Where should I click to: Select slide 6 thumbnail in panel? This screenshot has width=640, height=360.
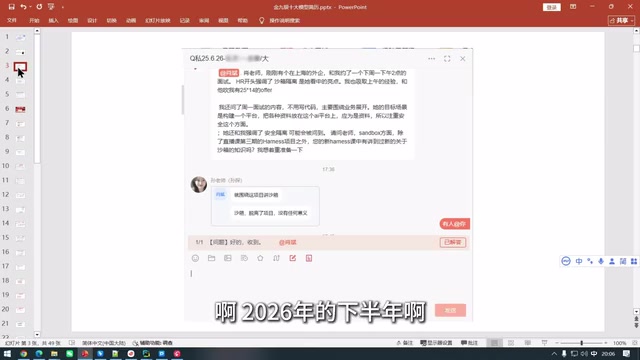pyautogui.click(x=20, y=109)
